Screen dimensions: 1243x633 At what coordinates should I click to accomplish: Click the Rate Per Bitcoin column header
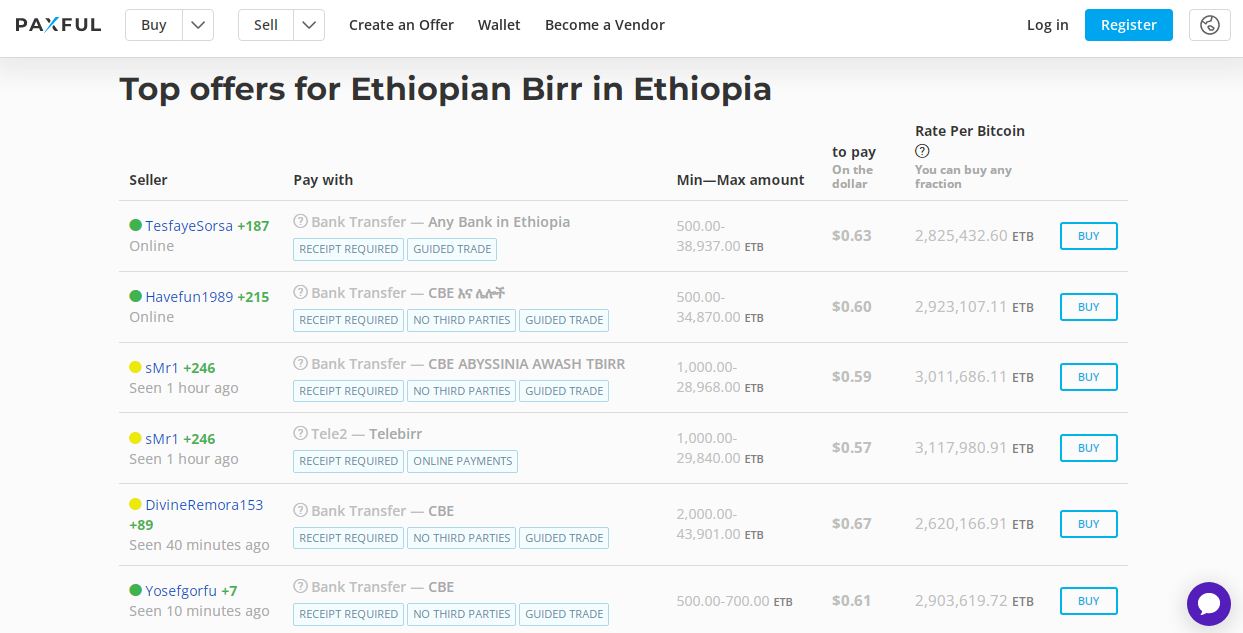click(x=970, y=131)
